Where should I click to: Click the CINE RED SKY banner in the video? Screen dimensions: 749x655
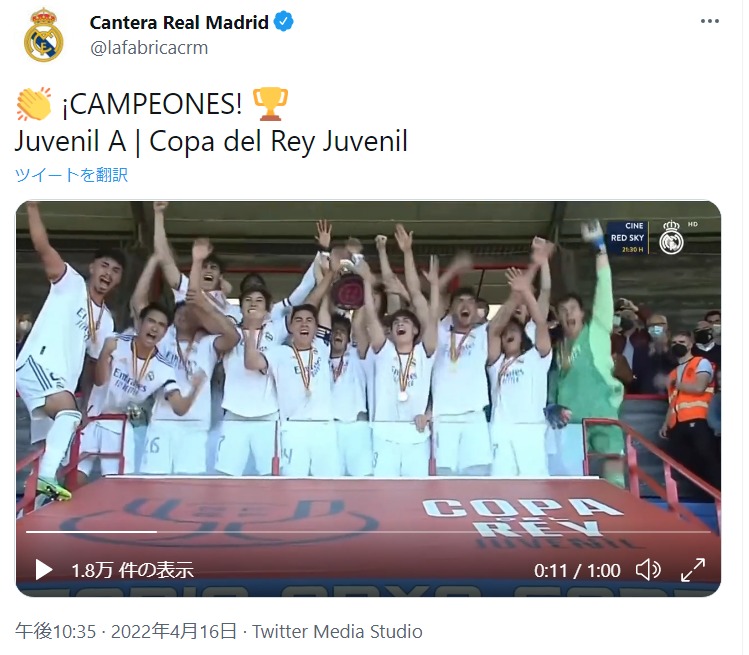(628, 237)
